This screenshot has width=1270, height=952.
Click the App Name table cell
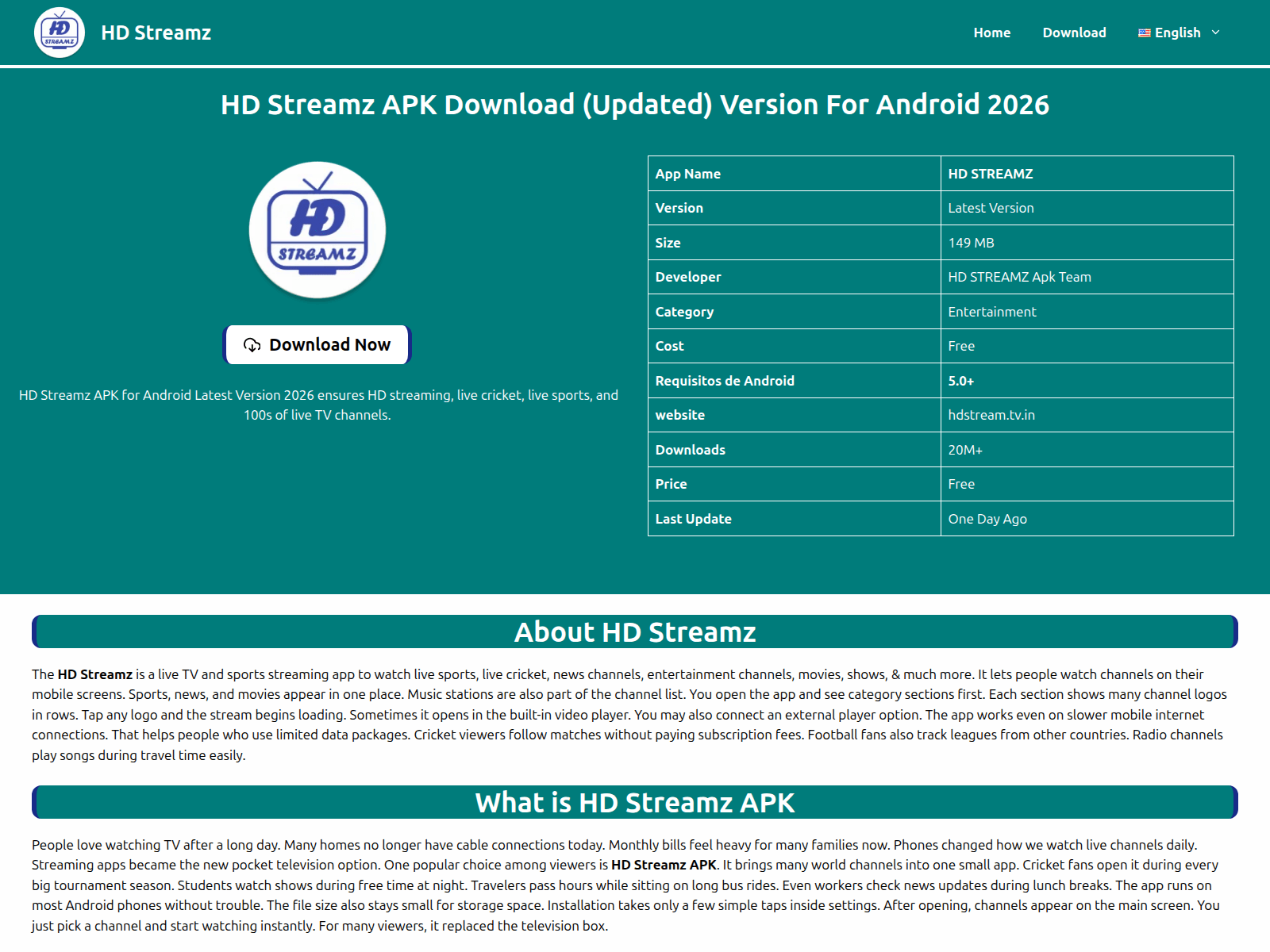pos(795,174)
